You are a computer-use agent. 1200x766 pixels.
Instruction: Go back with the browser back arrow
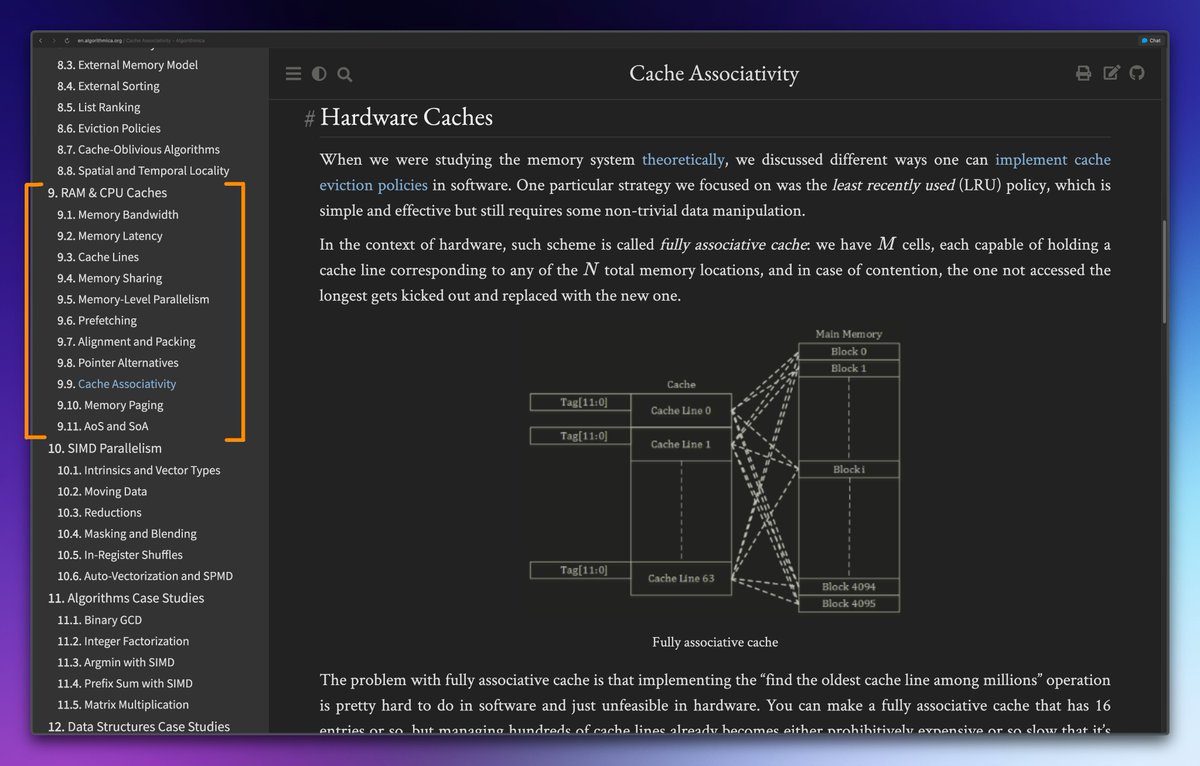[40, 40]
